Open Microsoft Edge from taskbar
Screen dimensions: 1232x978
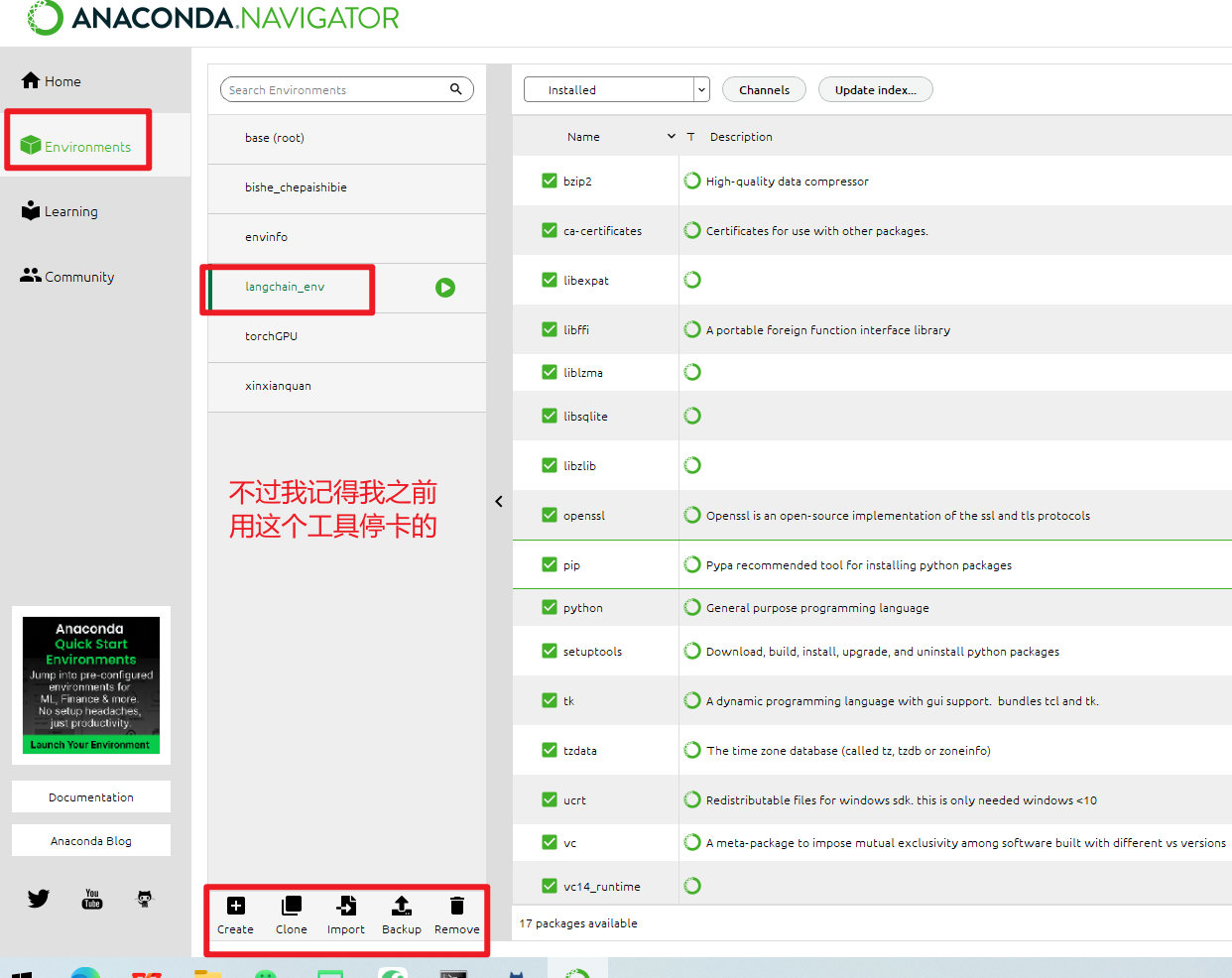tap(85, 973)
